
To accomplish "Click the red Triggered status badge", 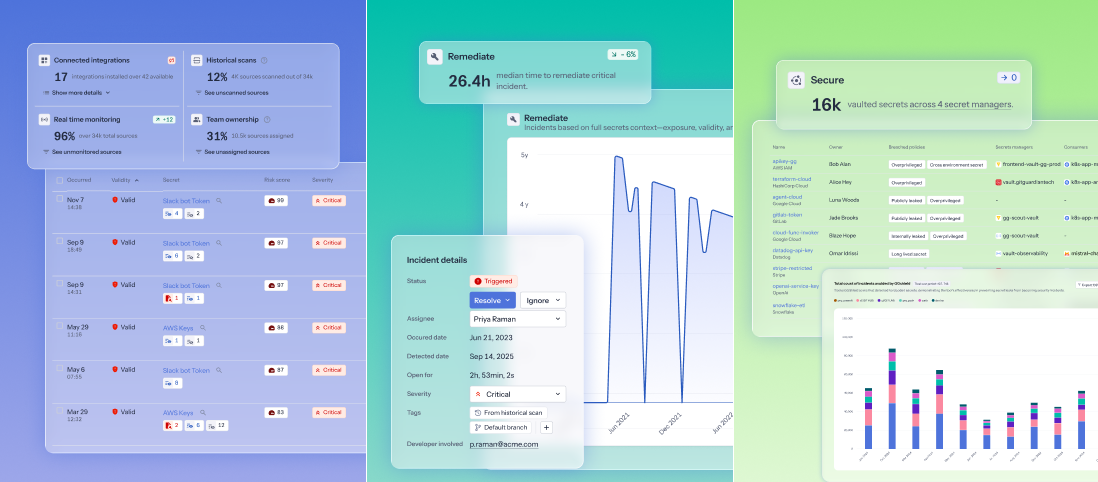I will (493, 281).
